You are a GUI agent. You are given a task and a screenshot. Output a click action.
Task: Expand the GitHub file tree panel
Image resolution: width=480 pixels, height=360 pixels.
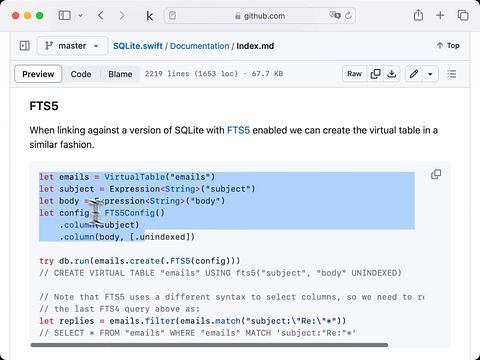click(x=25, y=46)
